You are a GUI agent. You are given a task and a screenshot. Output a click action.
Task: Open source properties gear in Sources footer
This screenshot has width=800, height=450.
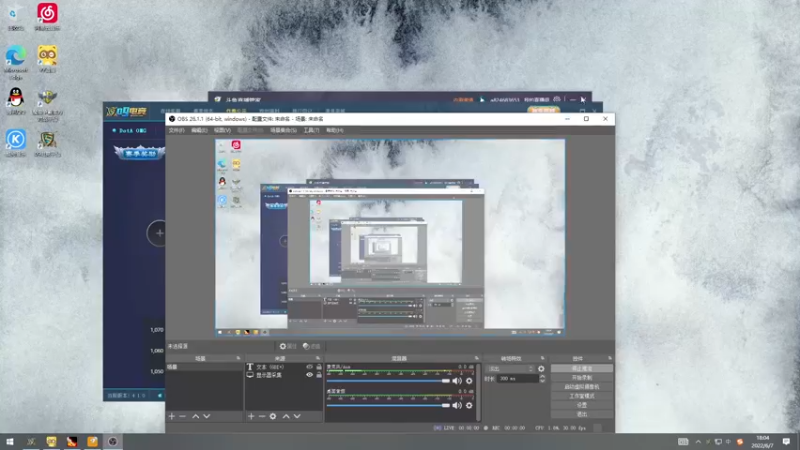[x=273, y=416]
